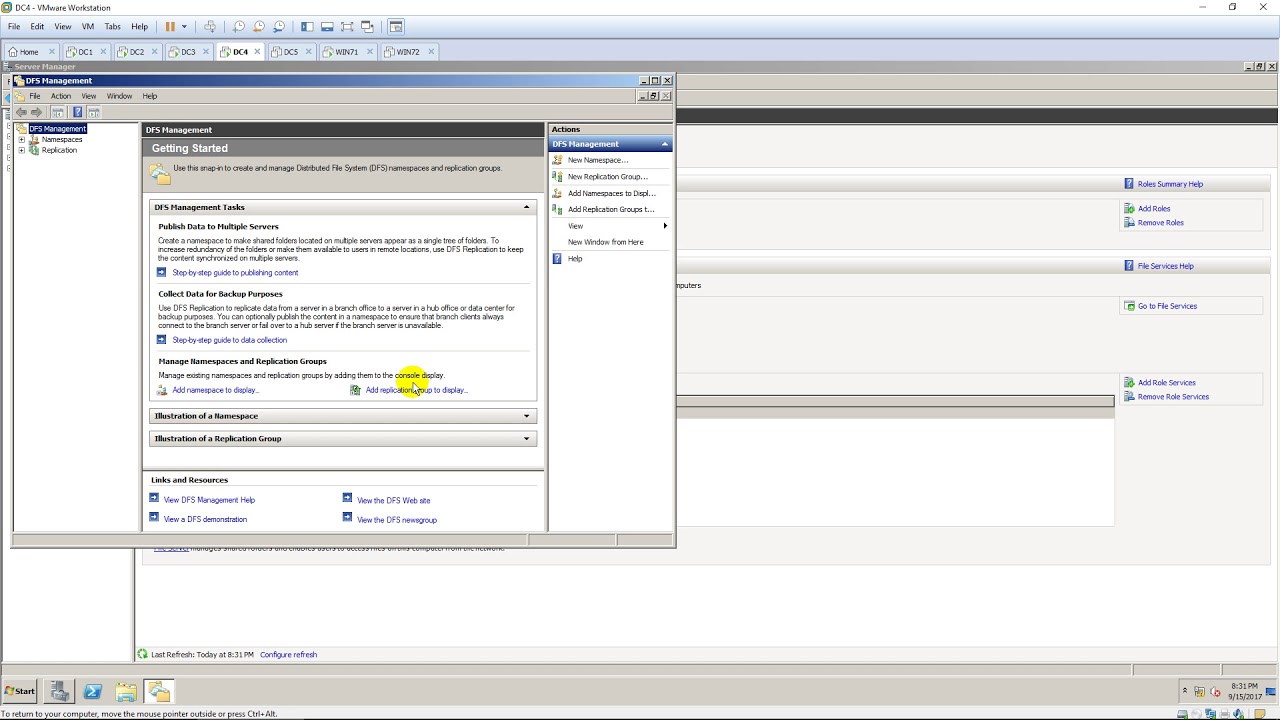
Task: Open the VMware VM menu
Action: [88, 27]
